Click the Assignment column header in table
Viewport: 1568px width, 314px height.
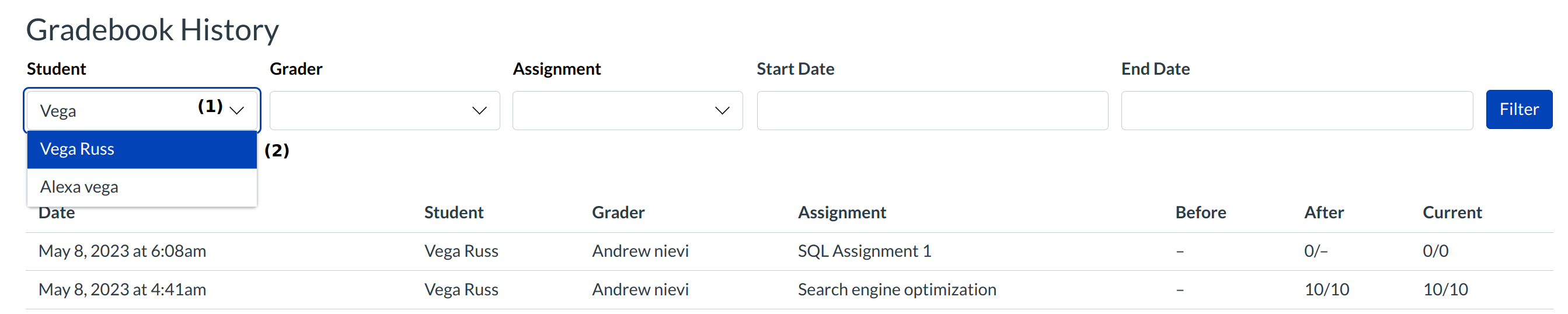click(842, 212)
